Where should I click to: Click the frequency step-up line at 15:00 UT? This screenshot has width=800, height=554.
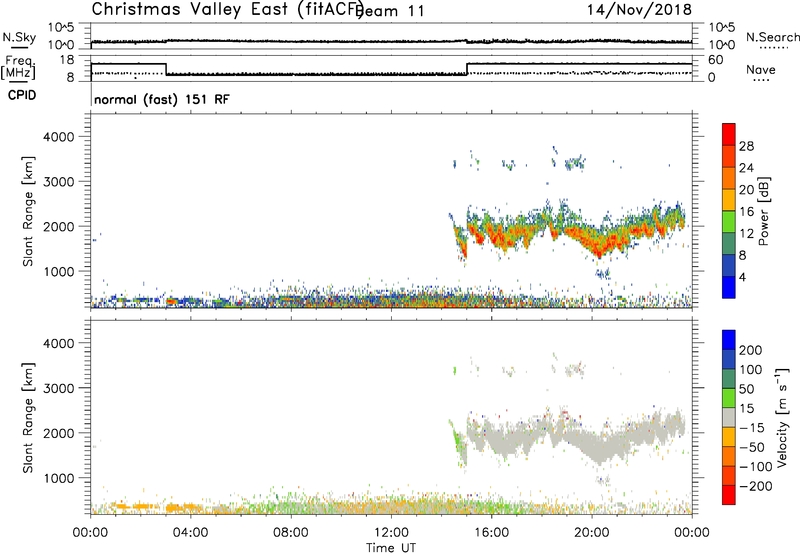(467, 69)
